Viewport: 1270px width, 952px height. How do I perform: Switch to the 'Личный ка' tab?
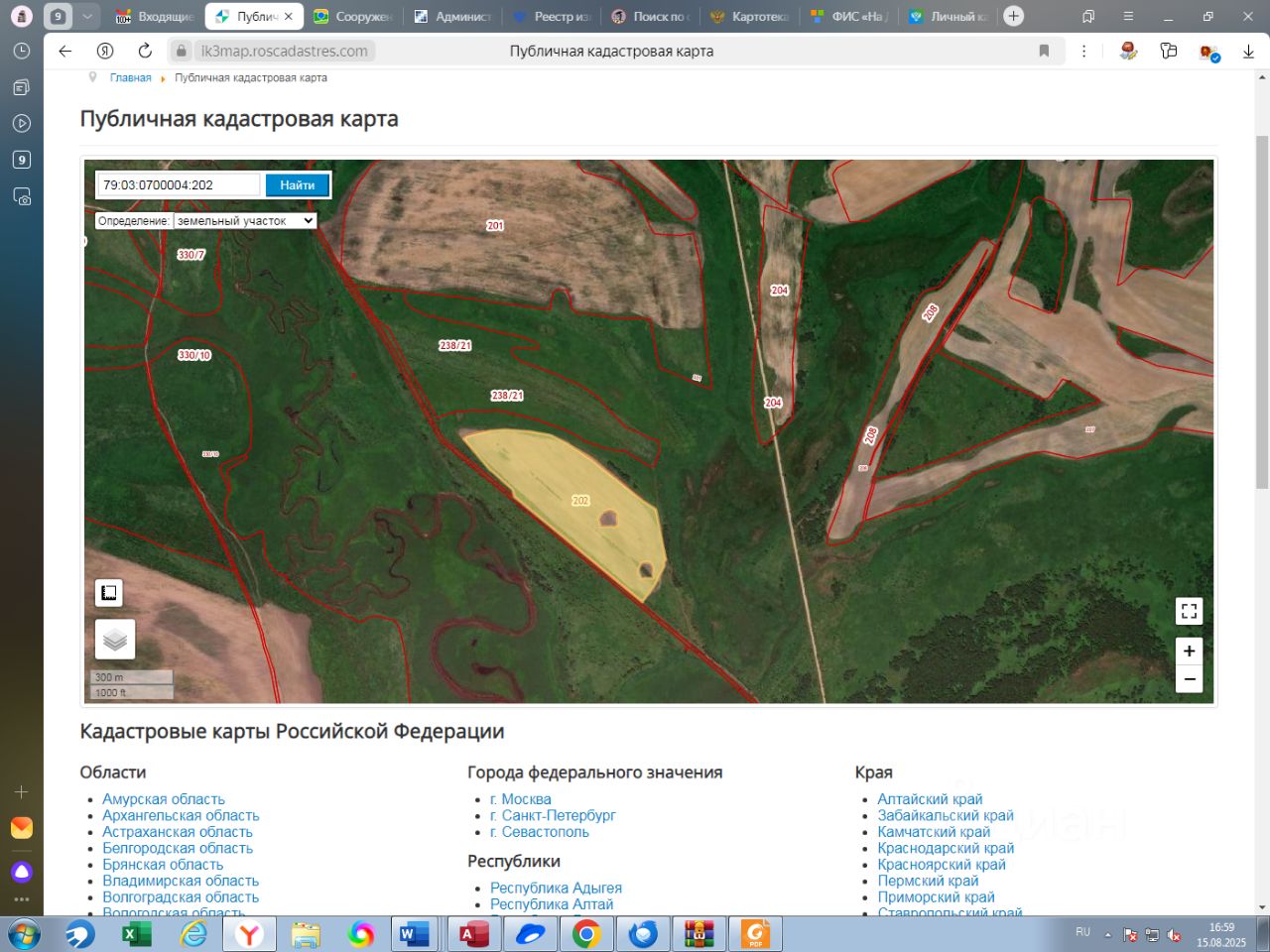click(x=950, y=16)
